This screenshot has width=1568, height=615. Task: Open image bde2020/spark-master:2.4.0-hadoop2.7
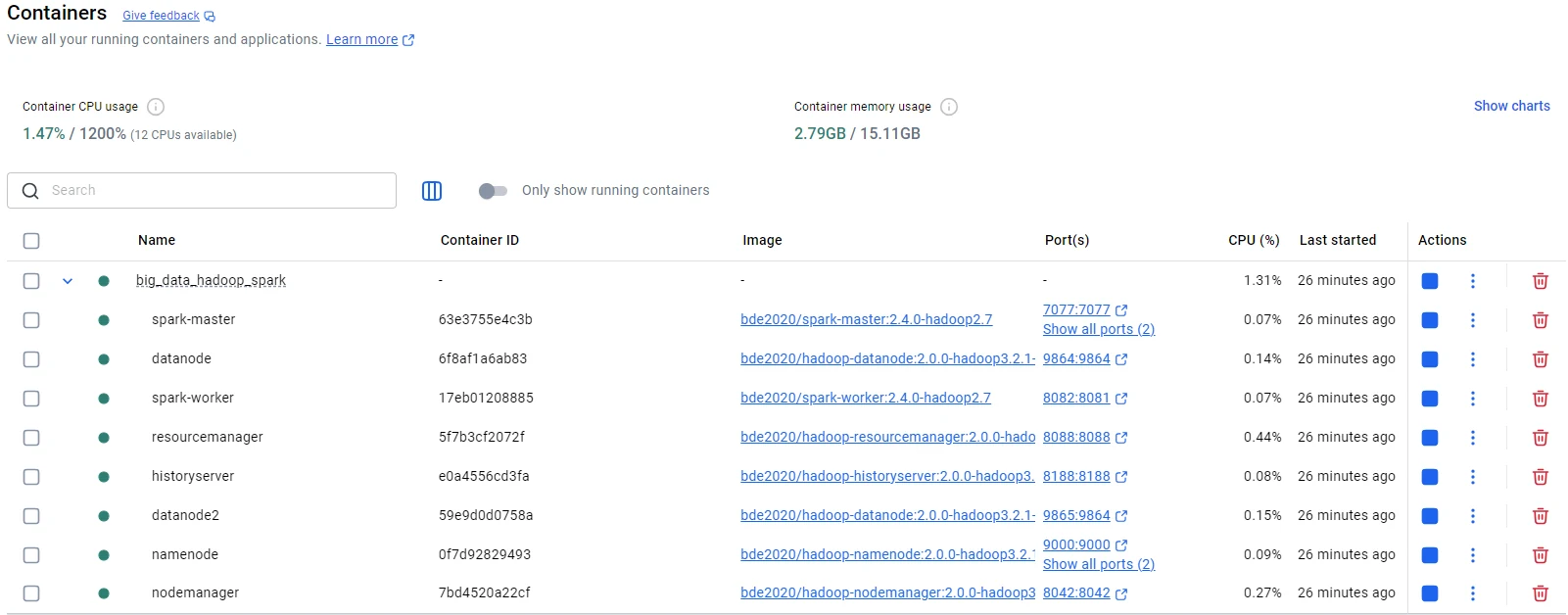[867, 320]
